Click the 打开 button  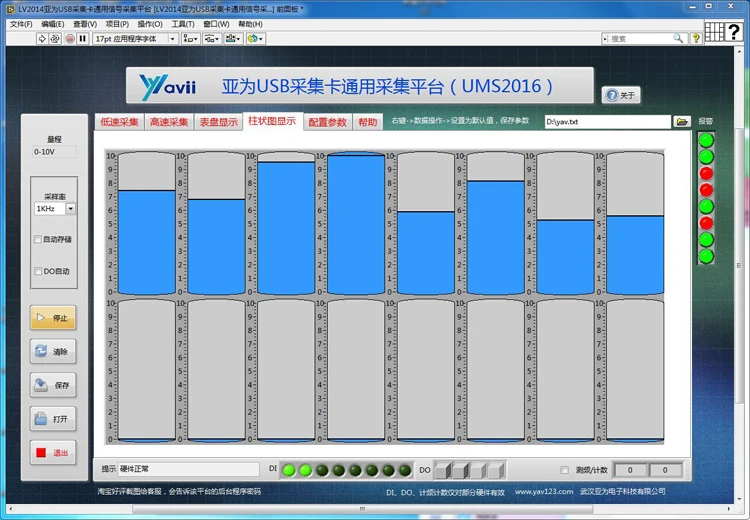53,419
